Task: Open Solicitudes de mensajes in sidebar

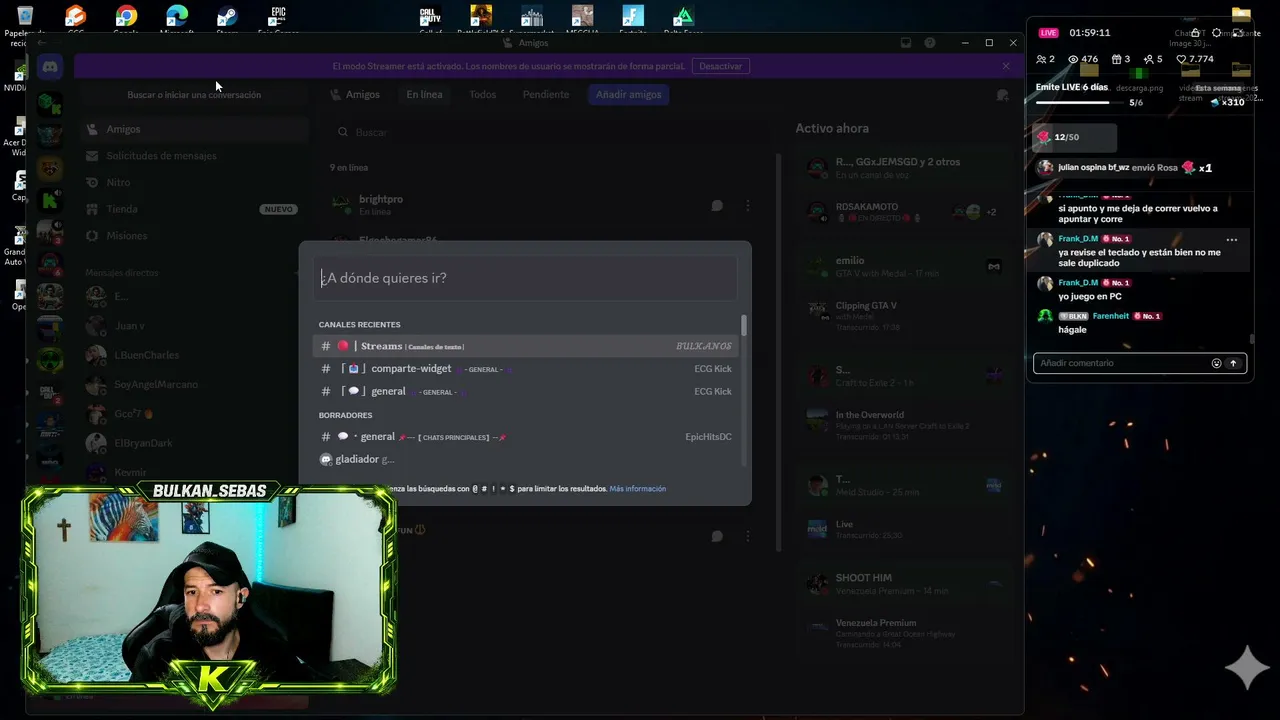Action: click(195, 156)
